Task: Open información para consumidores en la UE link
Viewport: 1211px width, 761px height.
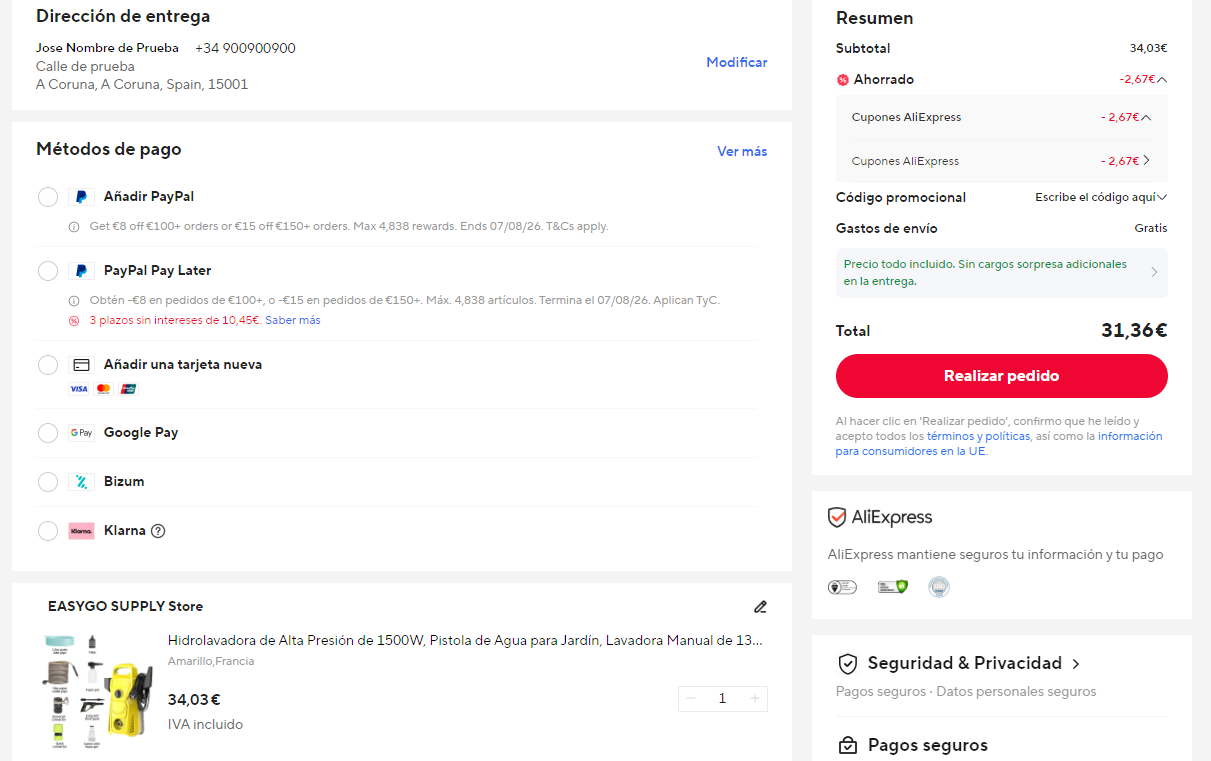Action: click(x=1000, y=444)
